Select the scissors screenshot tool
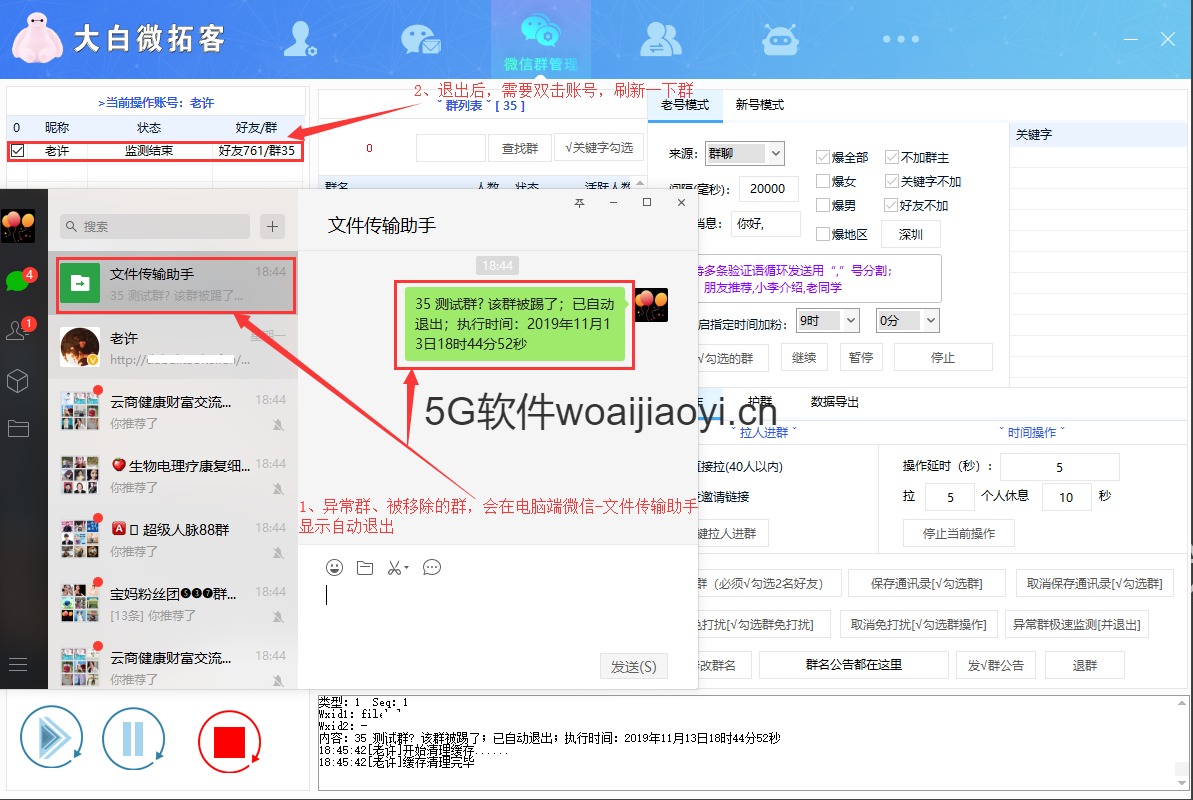Image resolution: width=1193 pixels, height=800 pixels. pos(394,568)
